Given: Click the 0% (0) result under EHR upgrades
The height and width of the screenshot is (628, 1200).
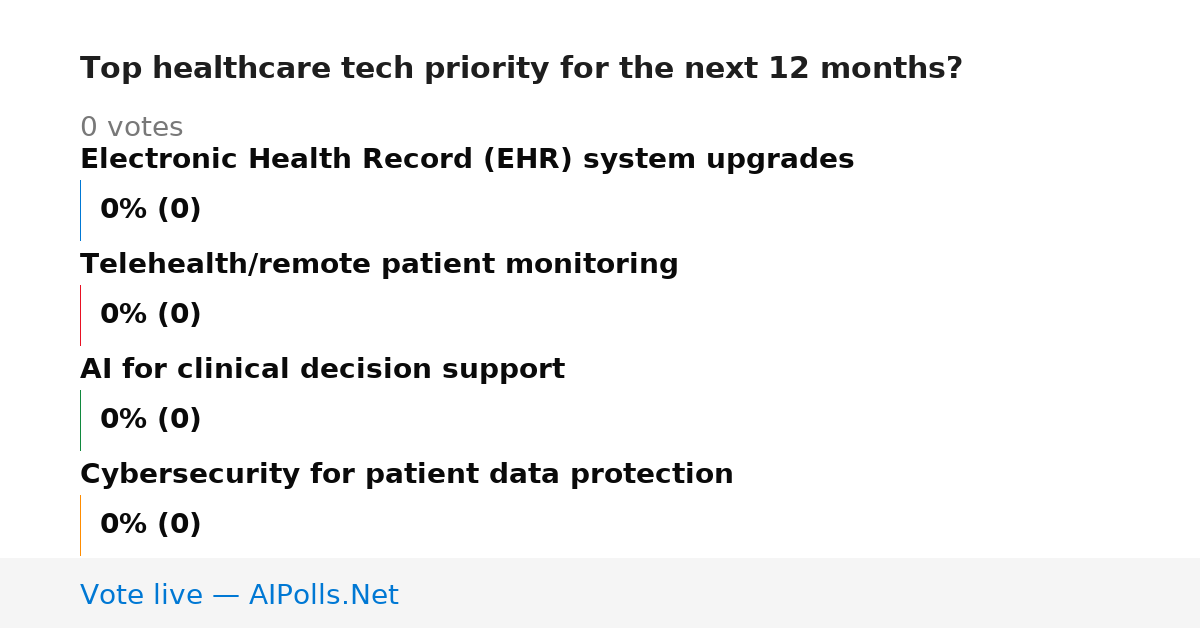Looking at the screenshot, I should click(151, 210).
